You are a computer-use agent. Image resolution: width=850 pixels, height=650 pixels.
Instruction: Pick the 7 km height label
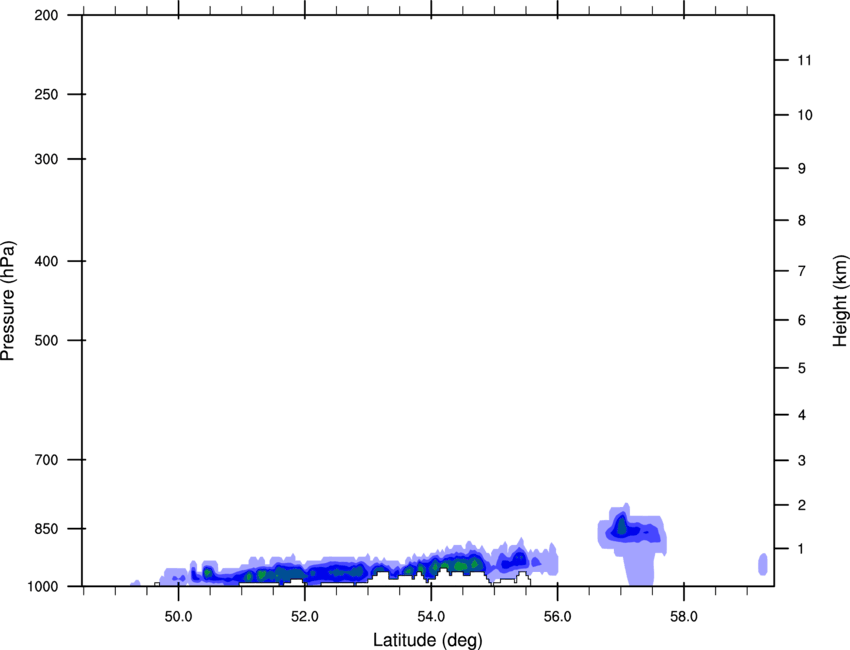(802, 271)
